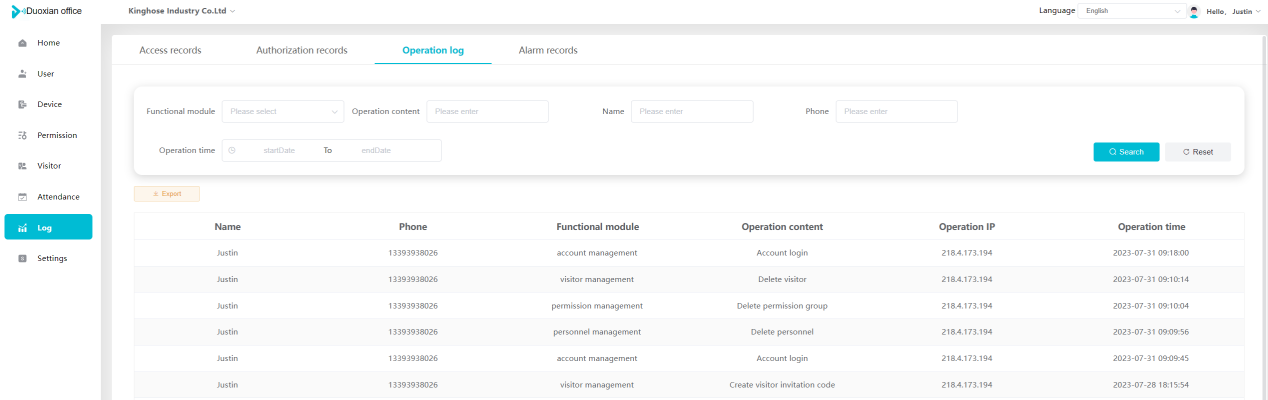Viewport: 1268px width, 400px height.
Task: Click the Duoxian office logo
Action: tap(46, 11)
